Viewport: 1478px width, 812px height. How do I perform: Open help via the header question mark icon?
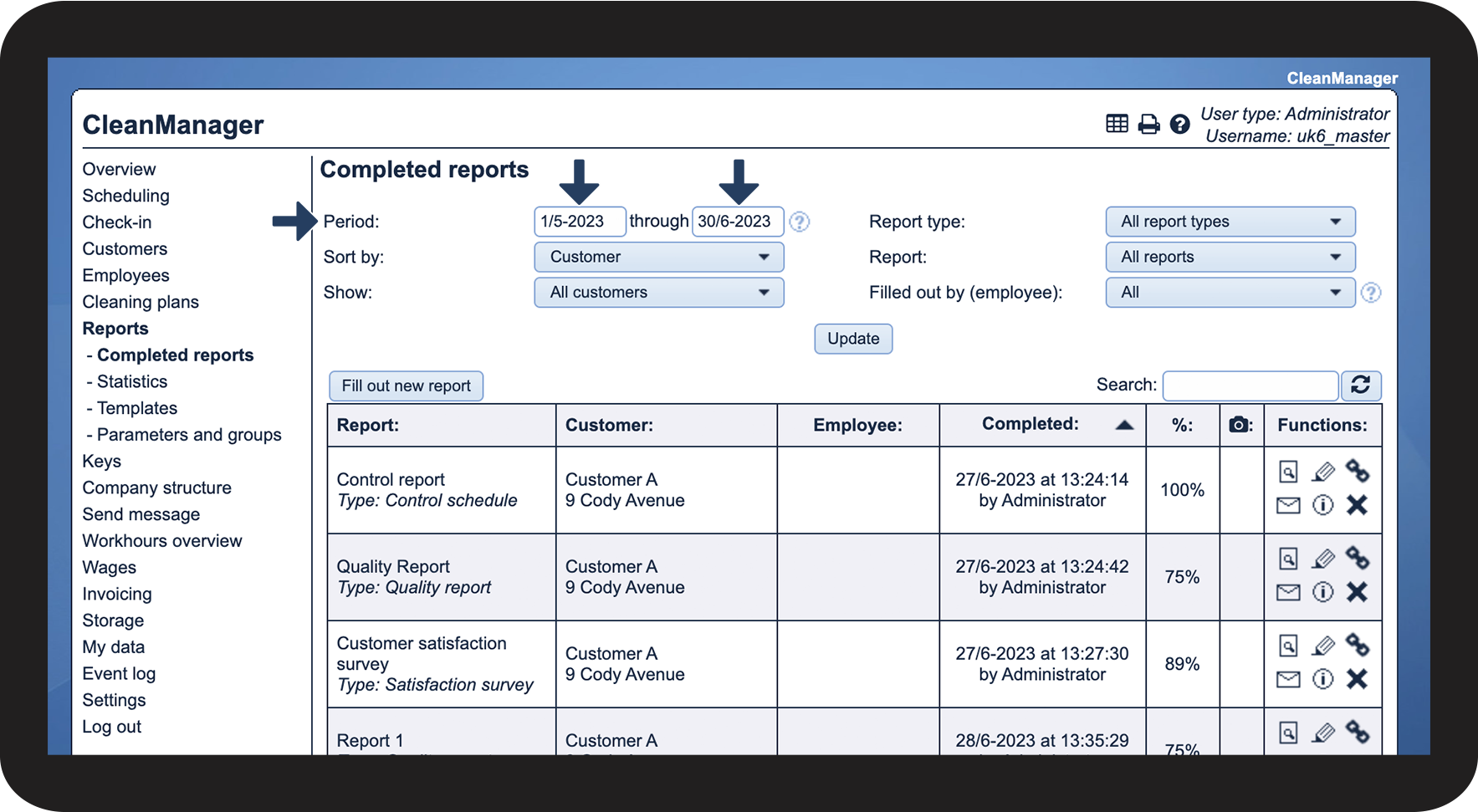tap(1179, 125)
